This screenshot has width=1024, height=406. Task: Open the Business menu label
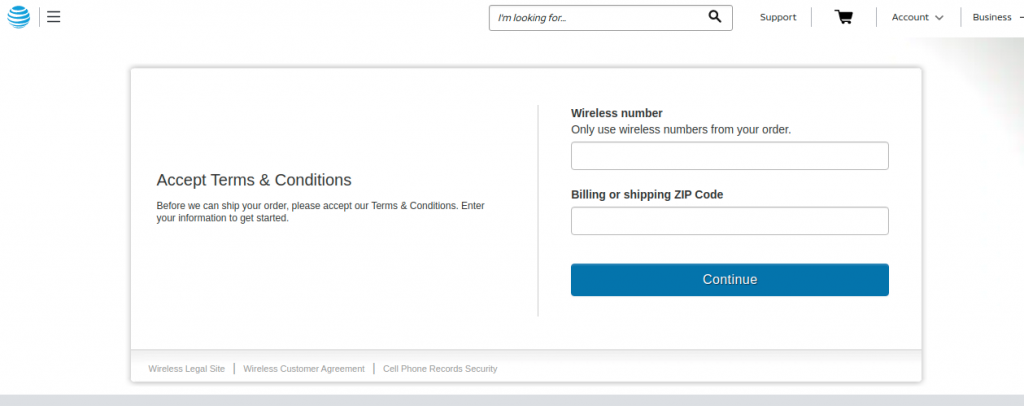coord(991,17)
